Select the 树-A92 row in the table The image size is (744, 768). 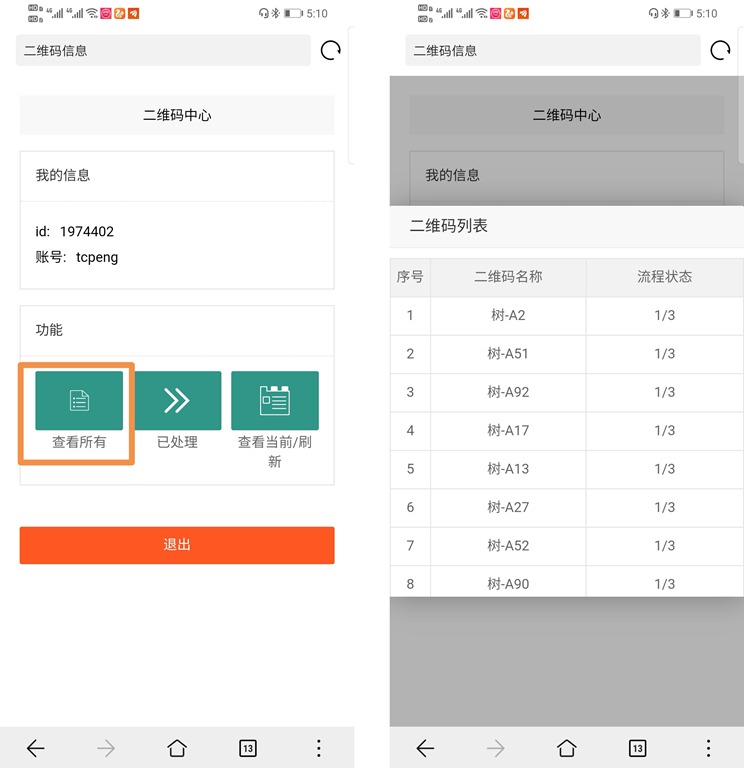tap(508, 392)
